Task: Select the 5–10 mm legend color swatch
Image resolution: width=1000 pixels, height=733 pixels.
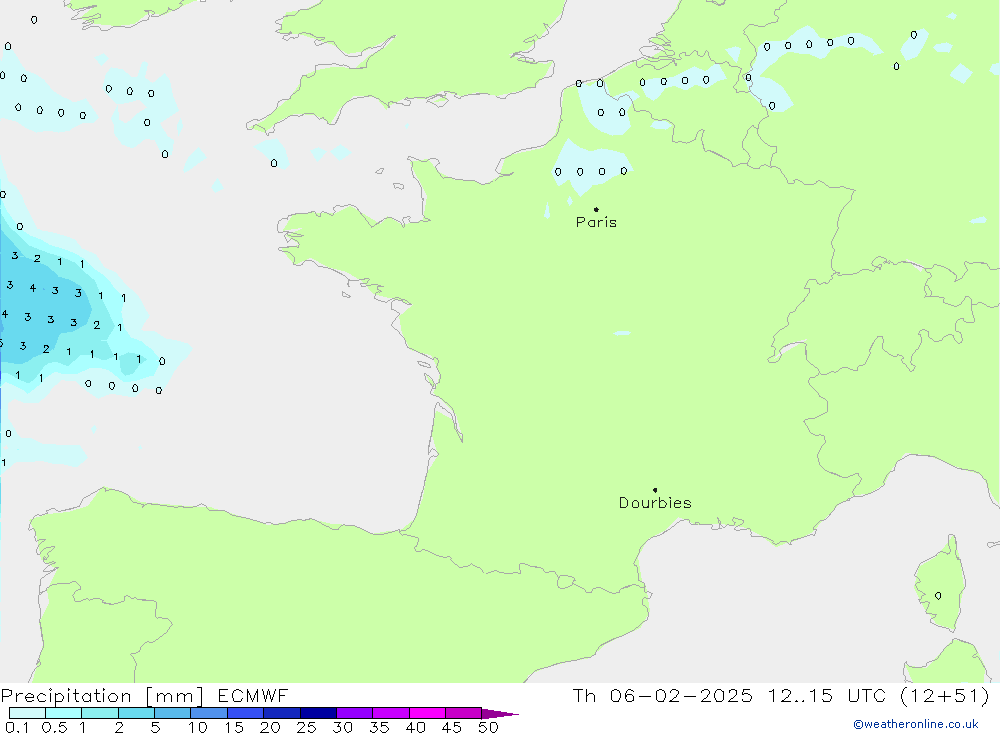Action: click(173, 713)
